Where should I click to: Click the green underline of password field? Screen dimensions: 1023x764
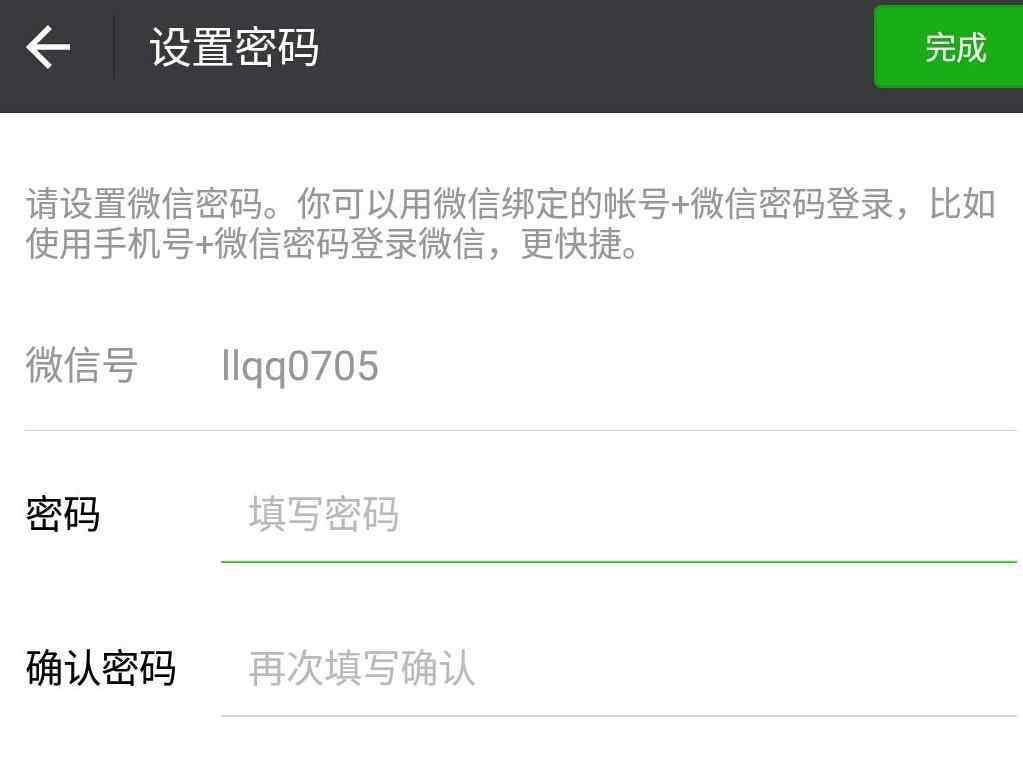point(618,561)
